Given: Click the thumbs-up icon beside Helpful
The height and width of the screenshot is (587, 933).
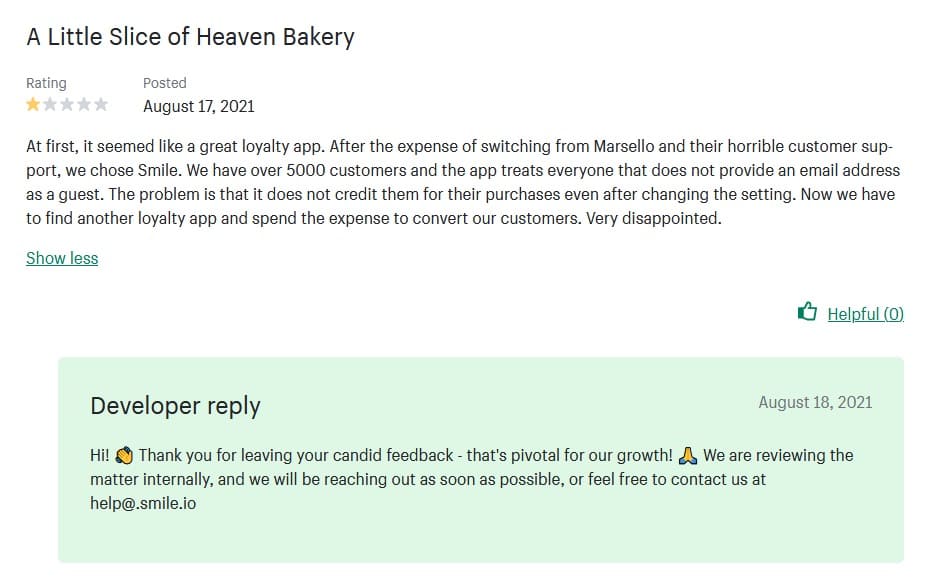Looking at the screenshot, I should tap(808, 312).
